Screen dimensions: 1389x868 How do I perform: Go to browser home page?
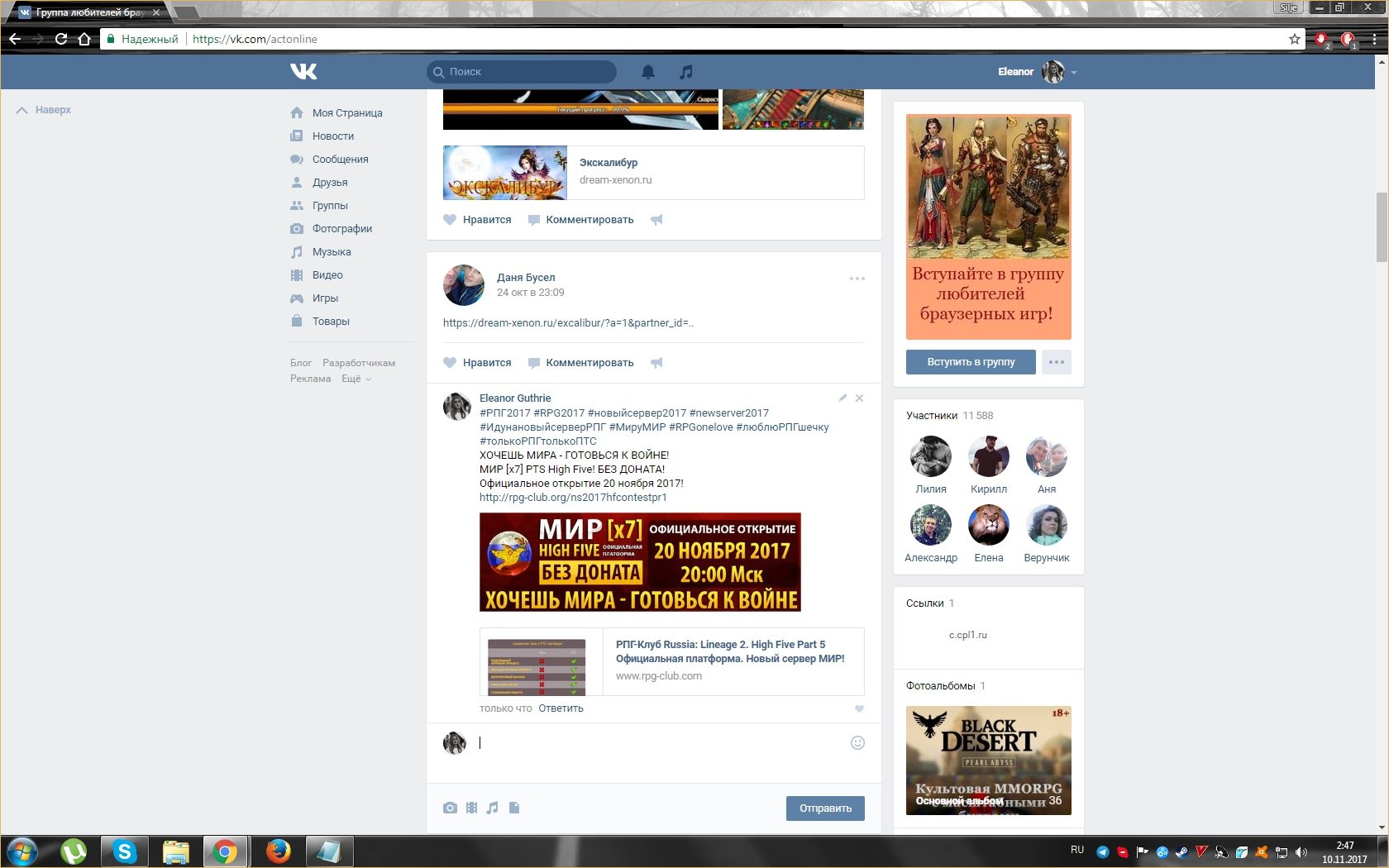click(84, 39)
